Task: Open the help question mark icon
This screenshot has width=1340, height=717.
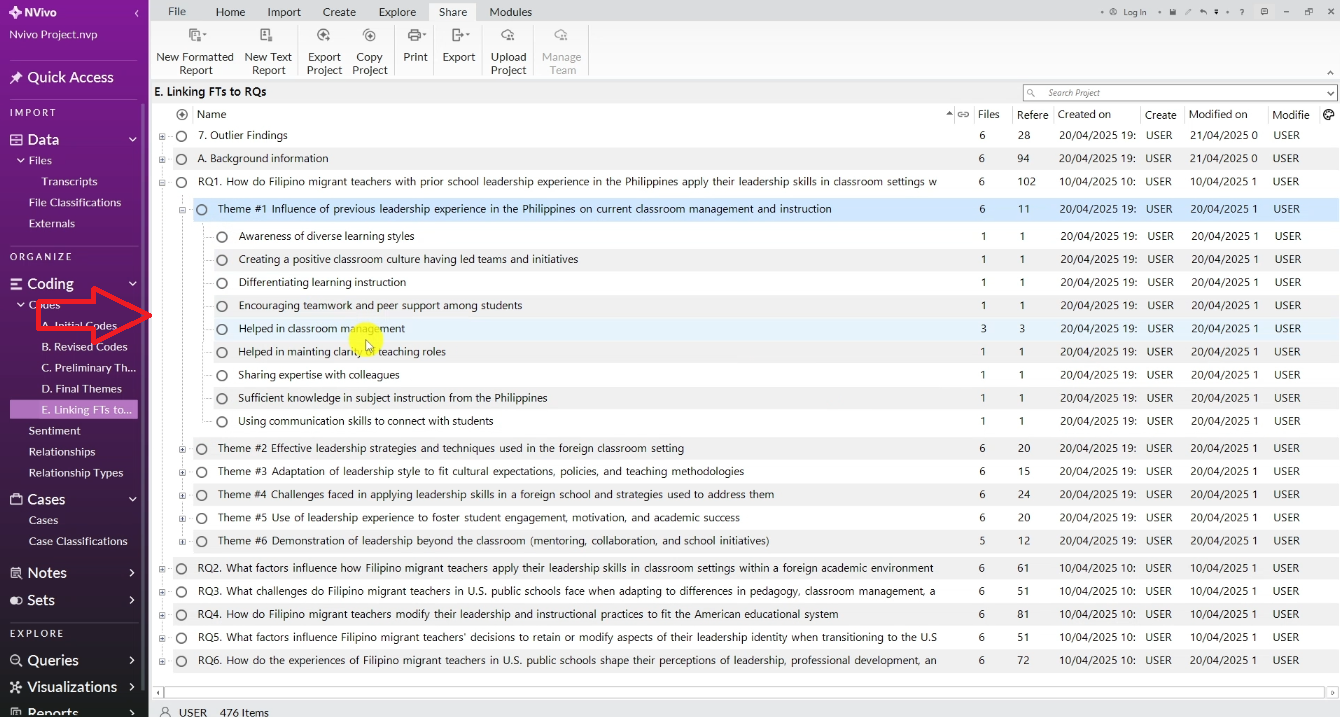Action: pyautogui.click(x=1242, y=12)
